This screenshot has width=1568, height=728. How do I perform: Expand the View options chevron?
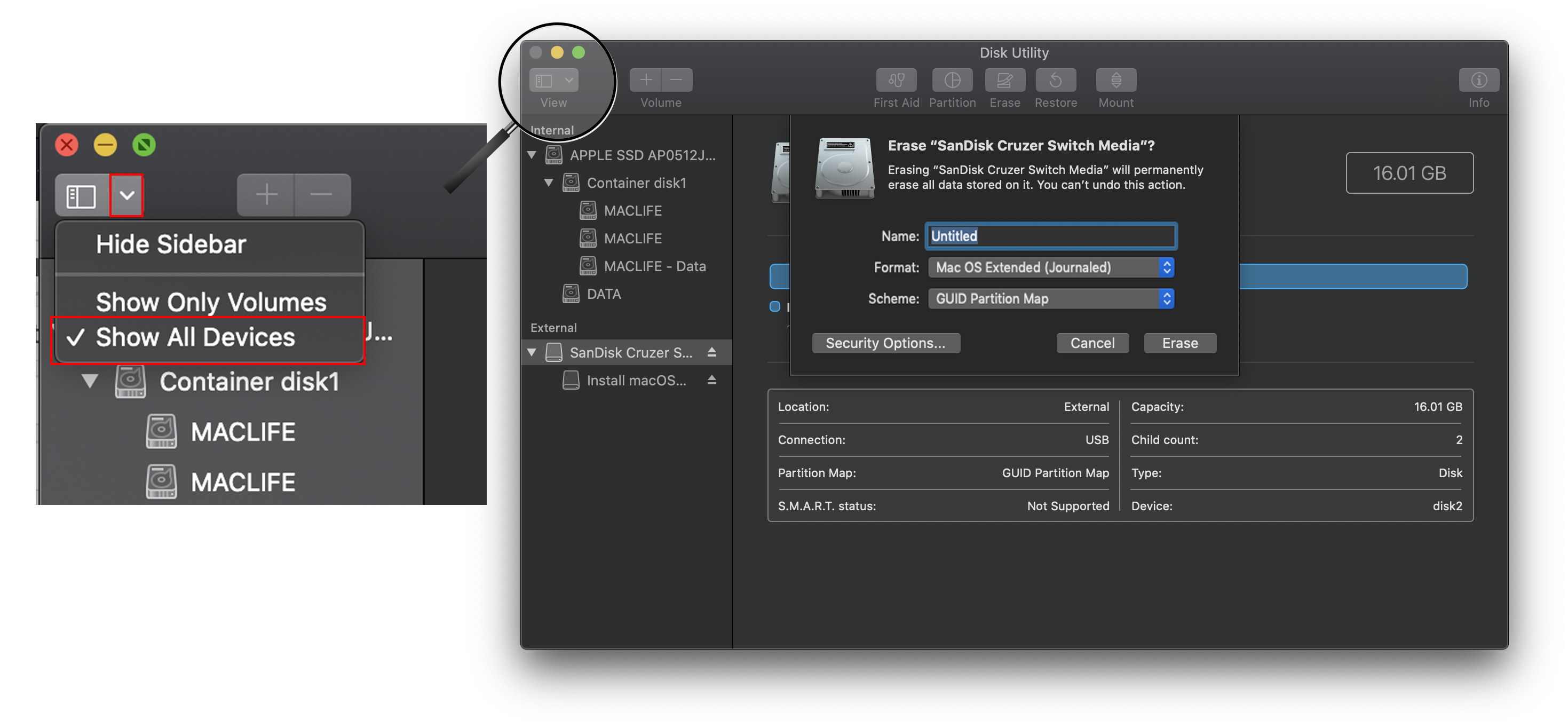tap(126, 195)
